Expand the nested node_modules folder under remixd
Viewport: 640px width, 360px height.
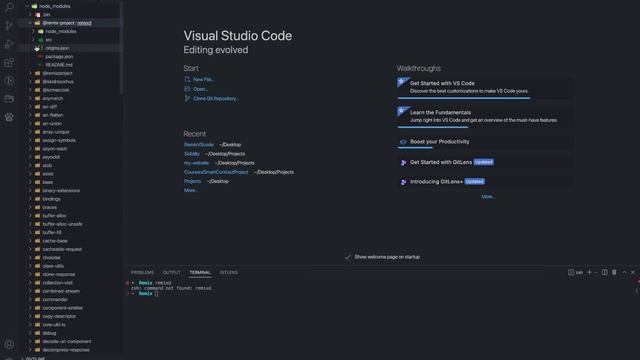[x=33, y=31]
